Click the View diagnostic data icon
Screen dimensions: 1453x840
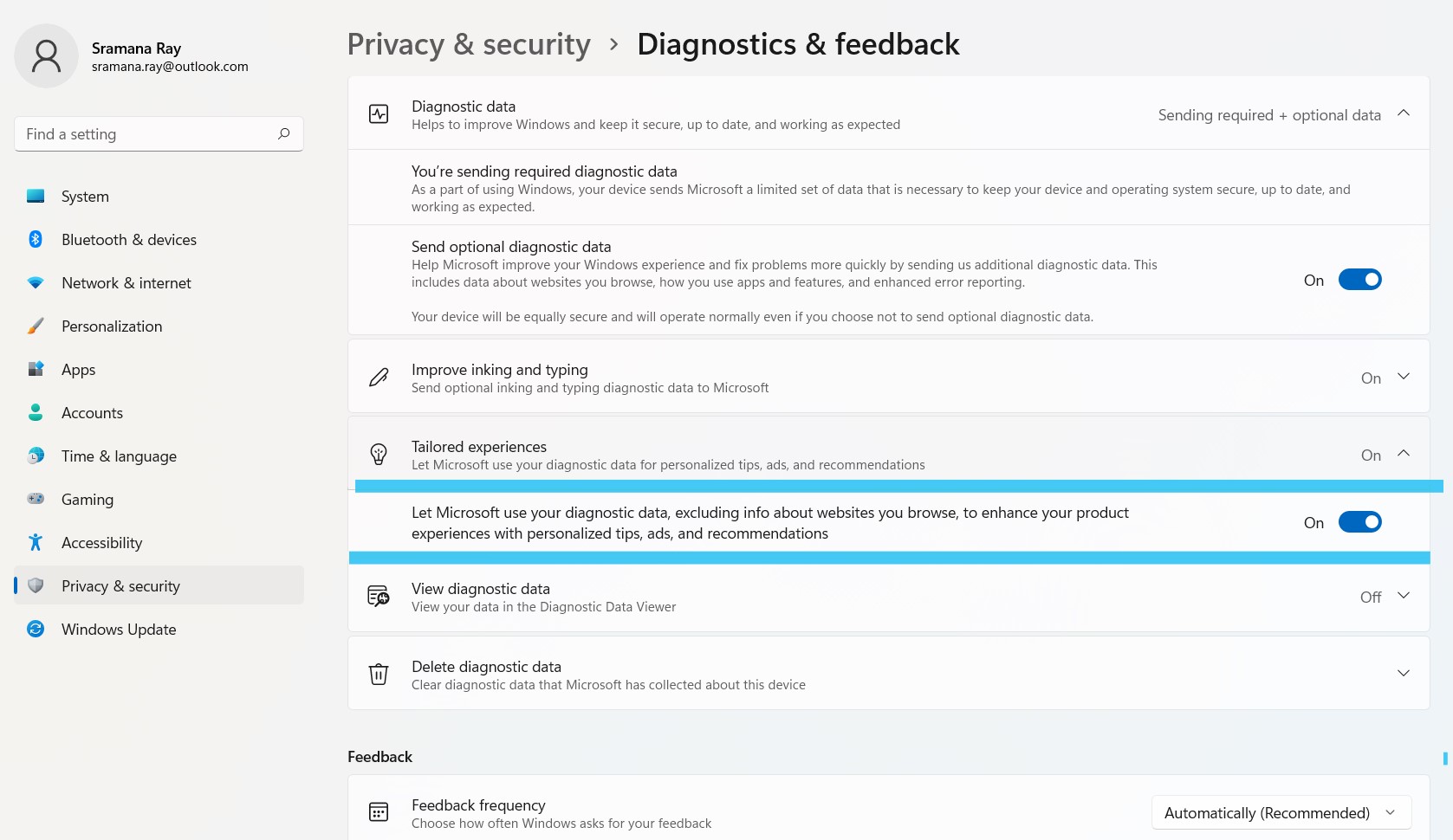pyautogui.click(x=379, y=596)
